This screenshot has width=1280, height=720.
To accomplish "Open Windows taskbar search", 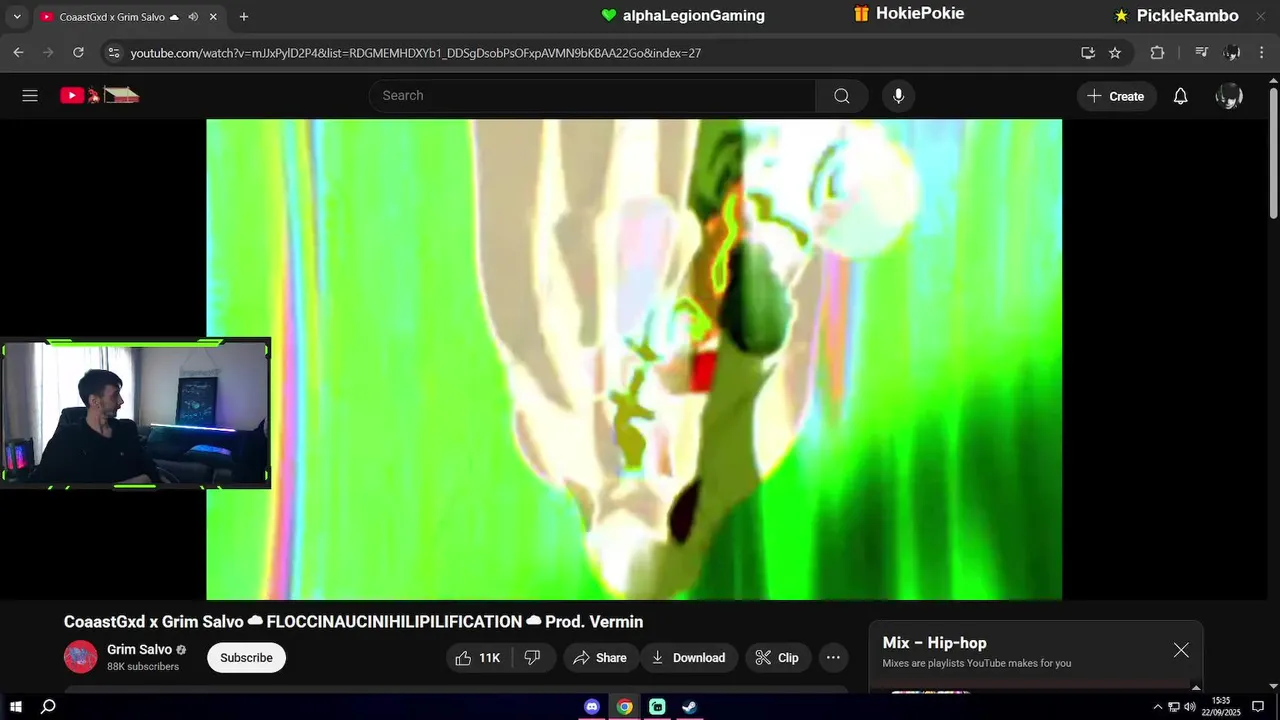I will tap(48, 707).
